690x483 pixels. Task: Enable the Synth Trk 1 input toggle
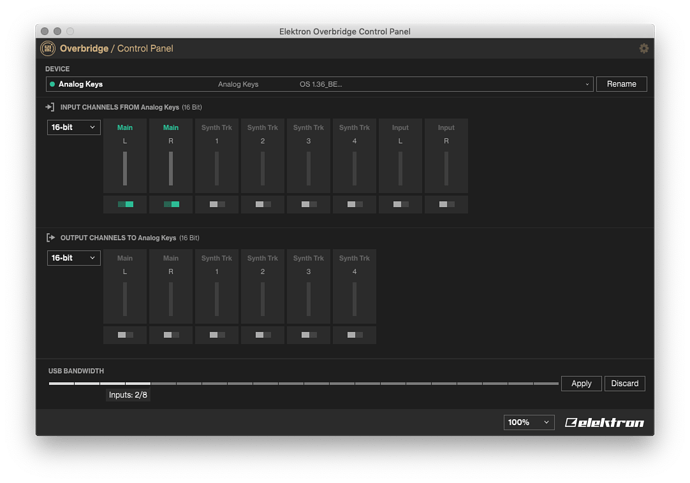point(217,204)
